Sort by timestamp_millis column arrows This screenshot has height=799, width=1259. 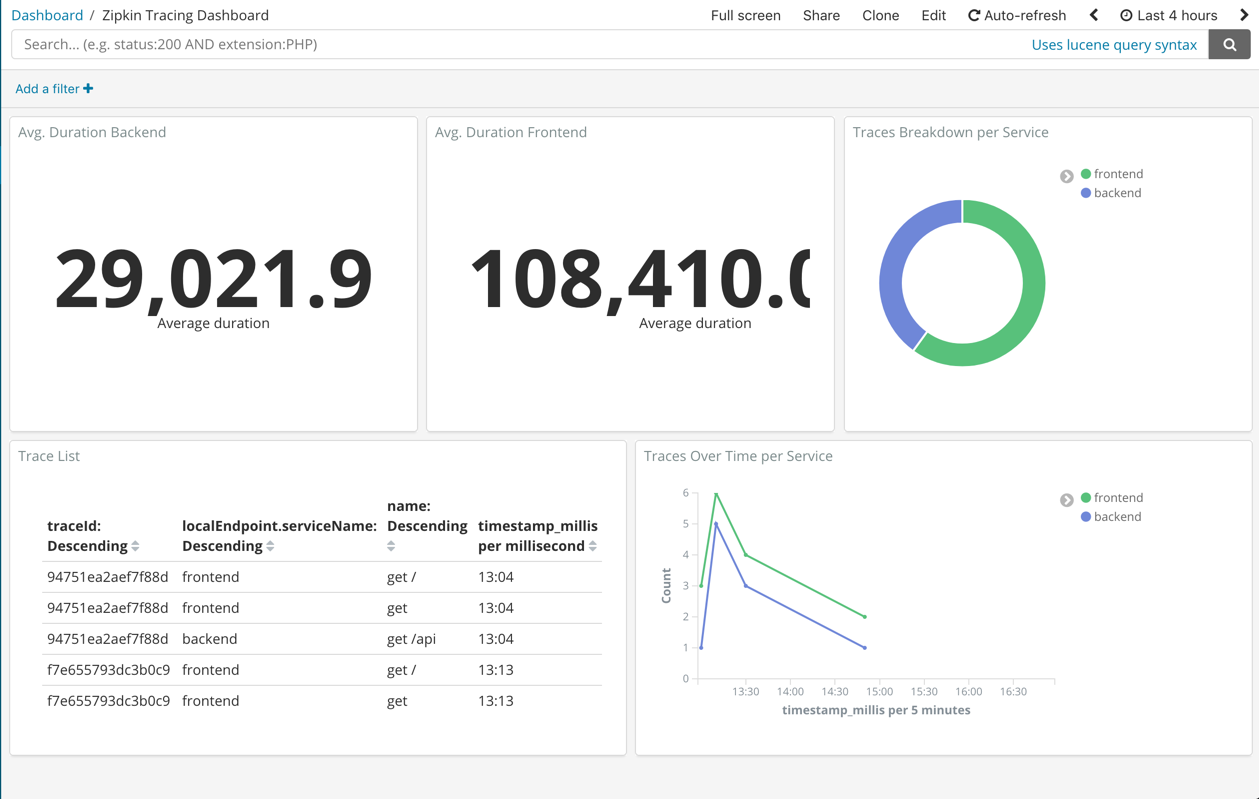[593, 546]
